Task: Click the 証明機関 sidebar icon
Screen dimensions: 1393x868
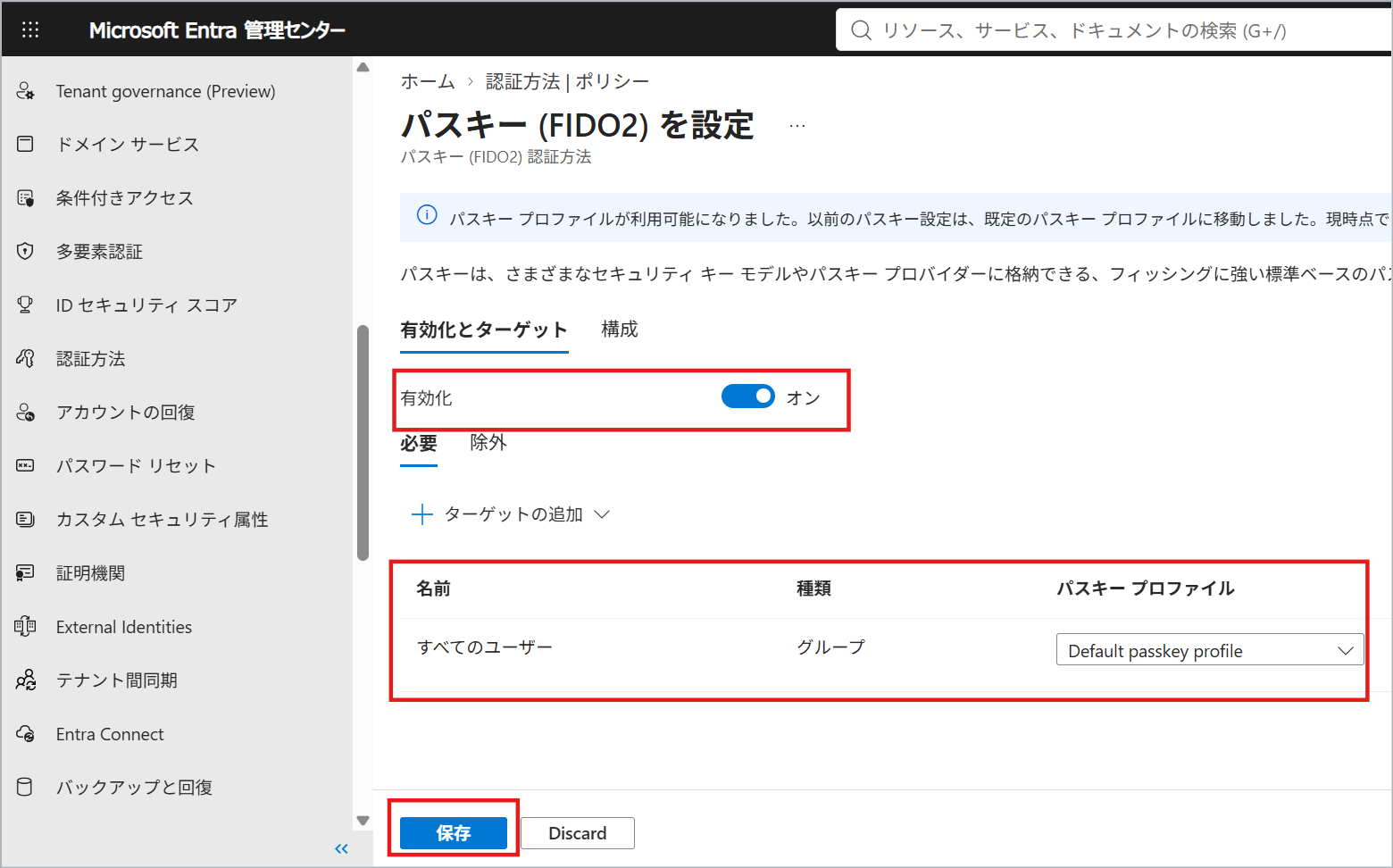Action: click(25, 572)
